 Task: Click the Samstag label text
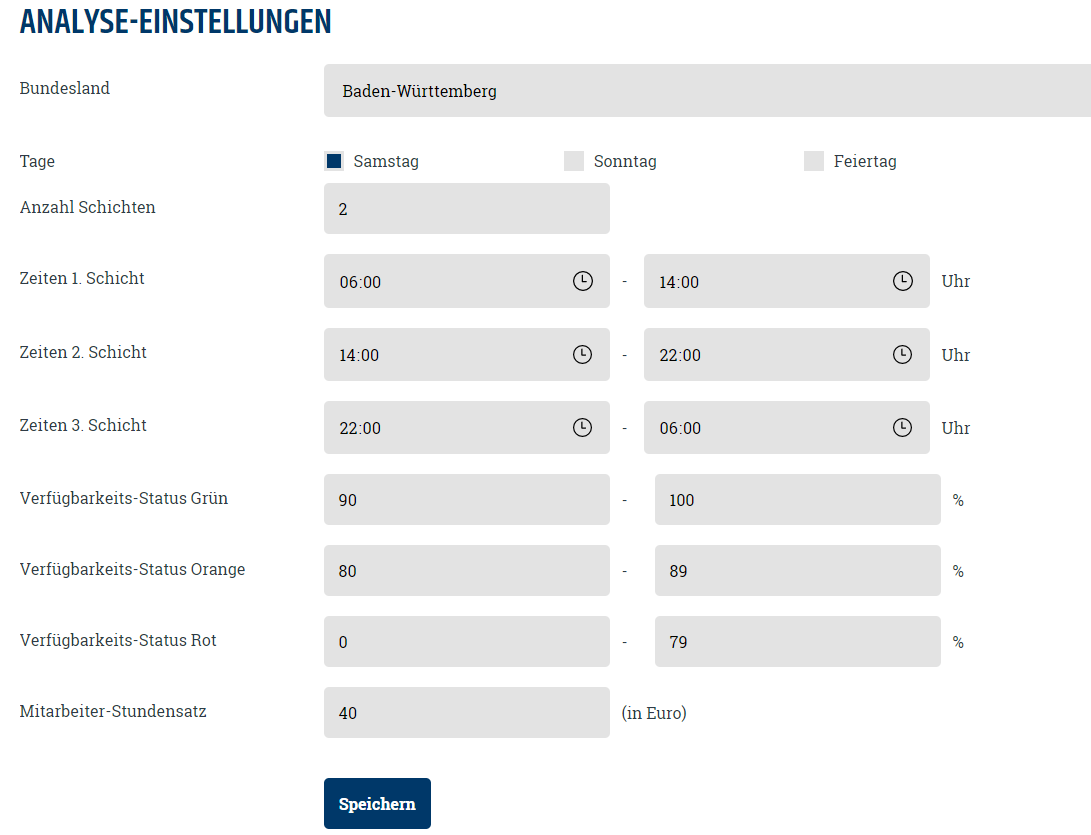pyautogui.click(x=386, y=161)
